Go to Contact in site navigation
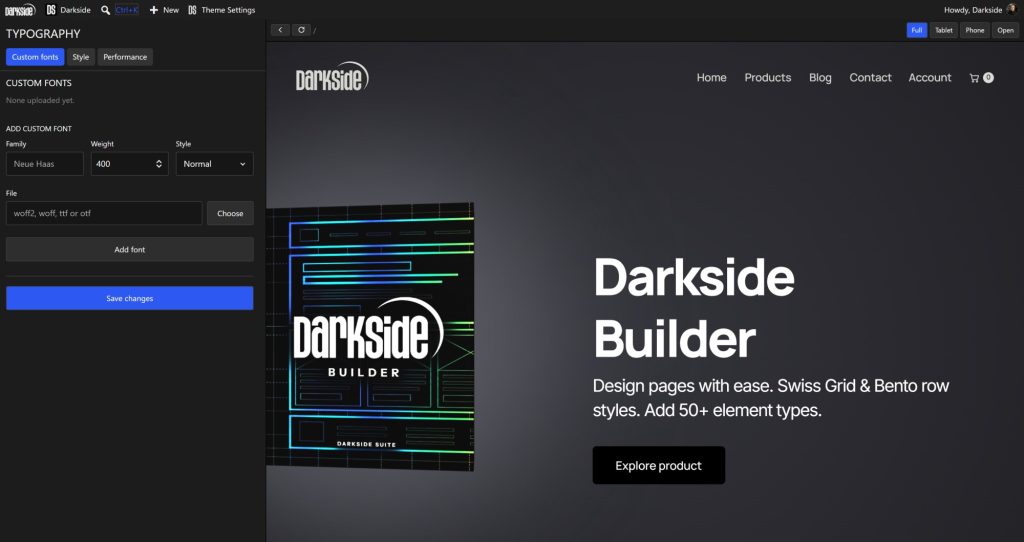1024x542 pixels. pos(870,77)
